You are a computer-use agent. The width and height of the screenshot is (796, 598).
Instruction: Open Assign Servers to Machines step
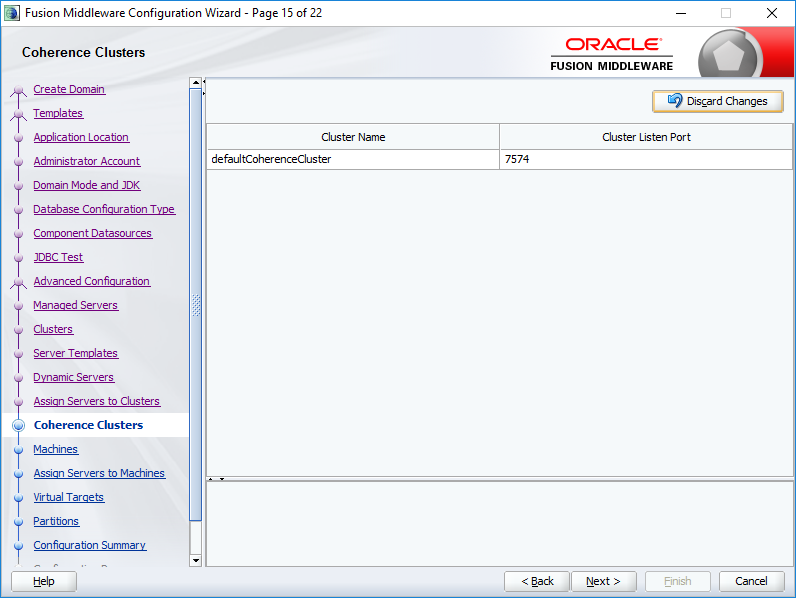click(x=99, y=473)
